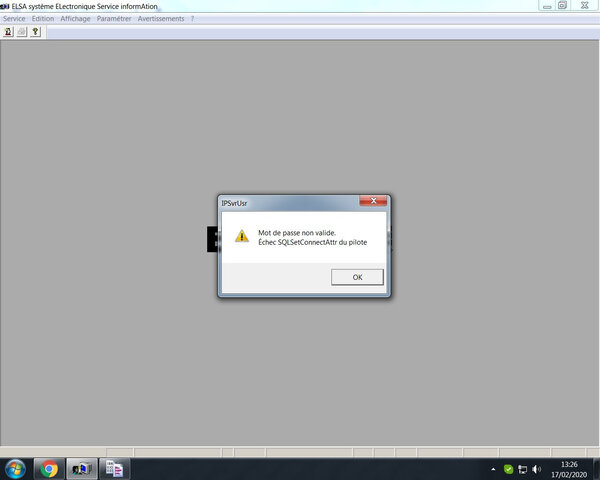Close the ELSA main window
The image size is (600, 480).
(x=585, y=5)
